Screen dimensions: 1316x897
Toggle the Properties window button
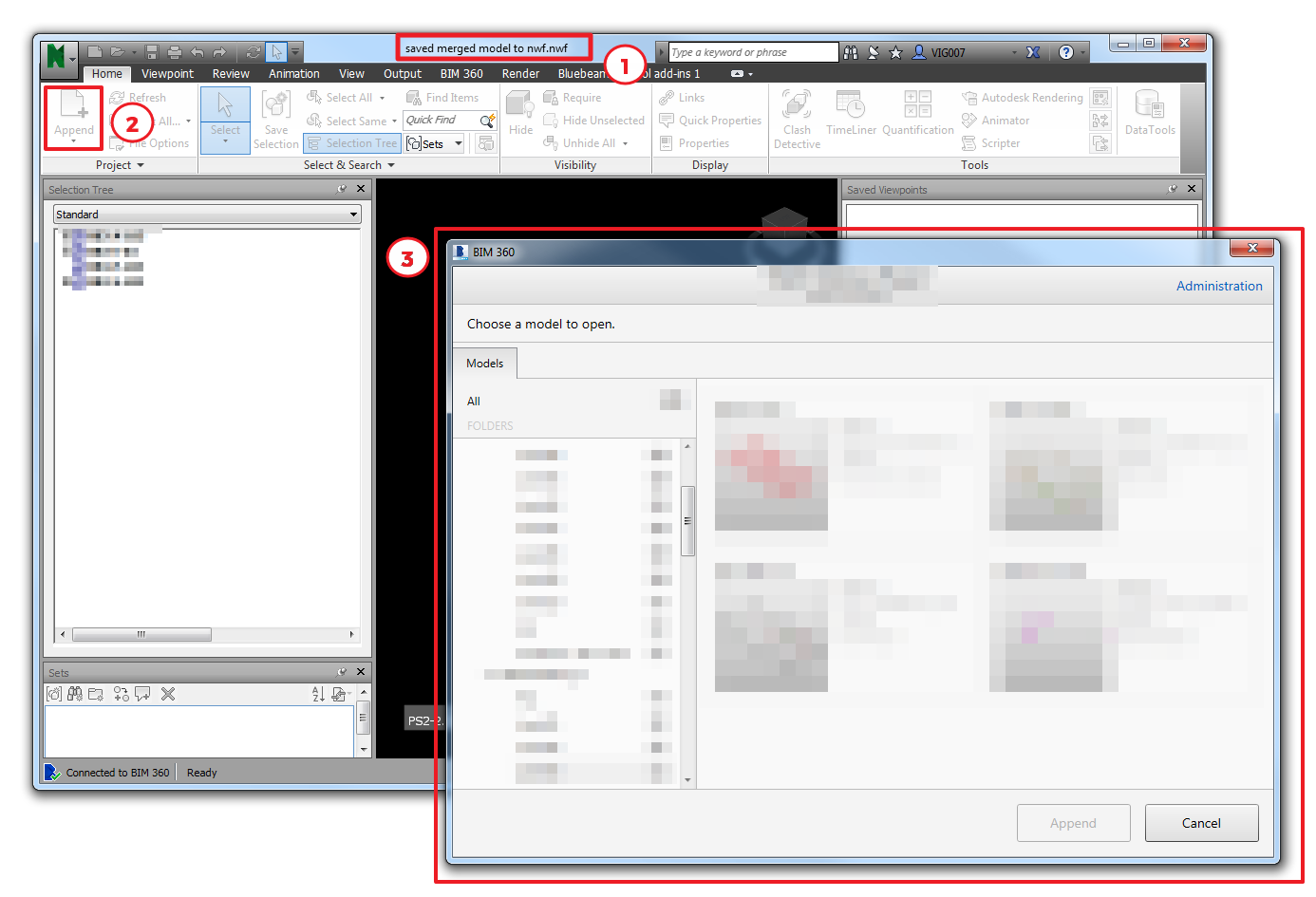[694, 143]
